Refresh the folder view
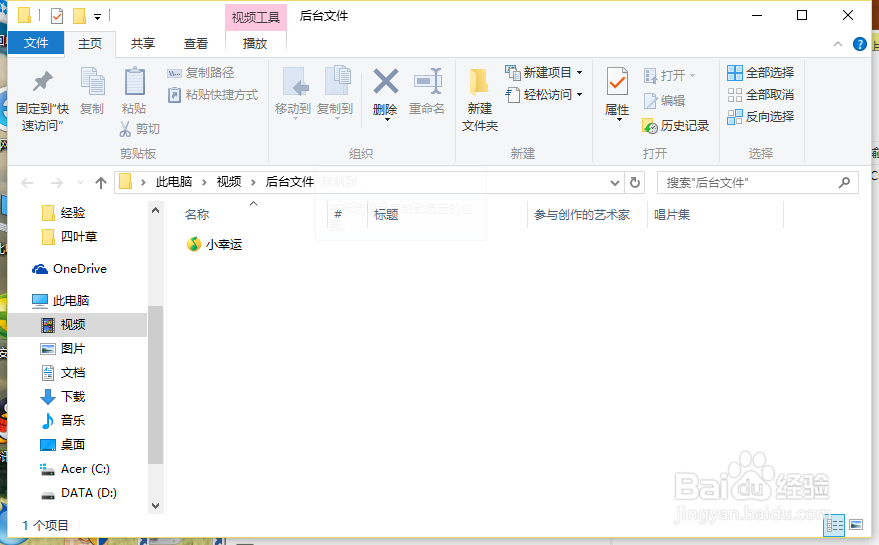 pos(635,183)
